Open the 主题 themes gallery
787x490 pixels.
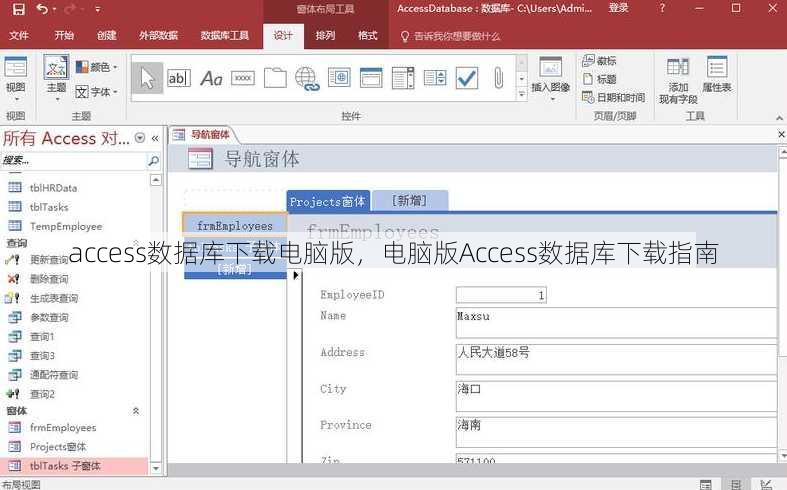pos(56,78)
